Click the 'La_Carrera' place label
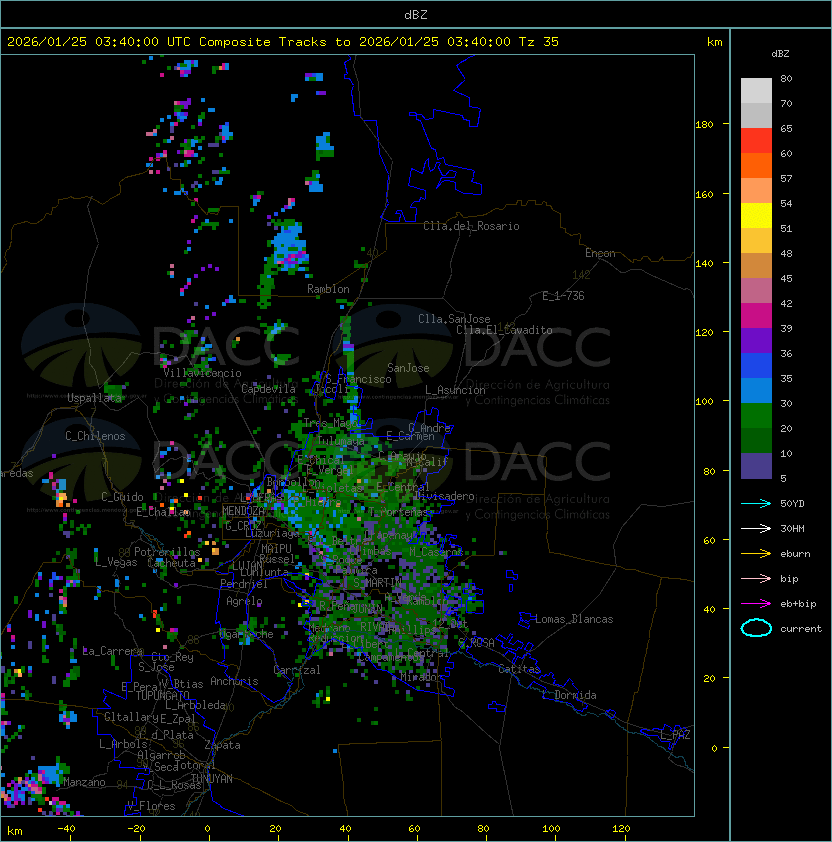832x842 pixels. [x=112, y=651]
